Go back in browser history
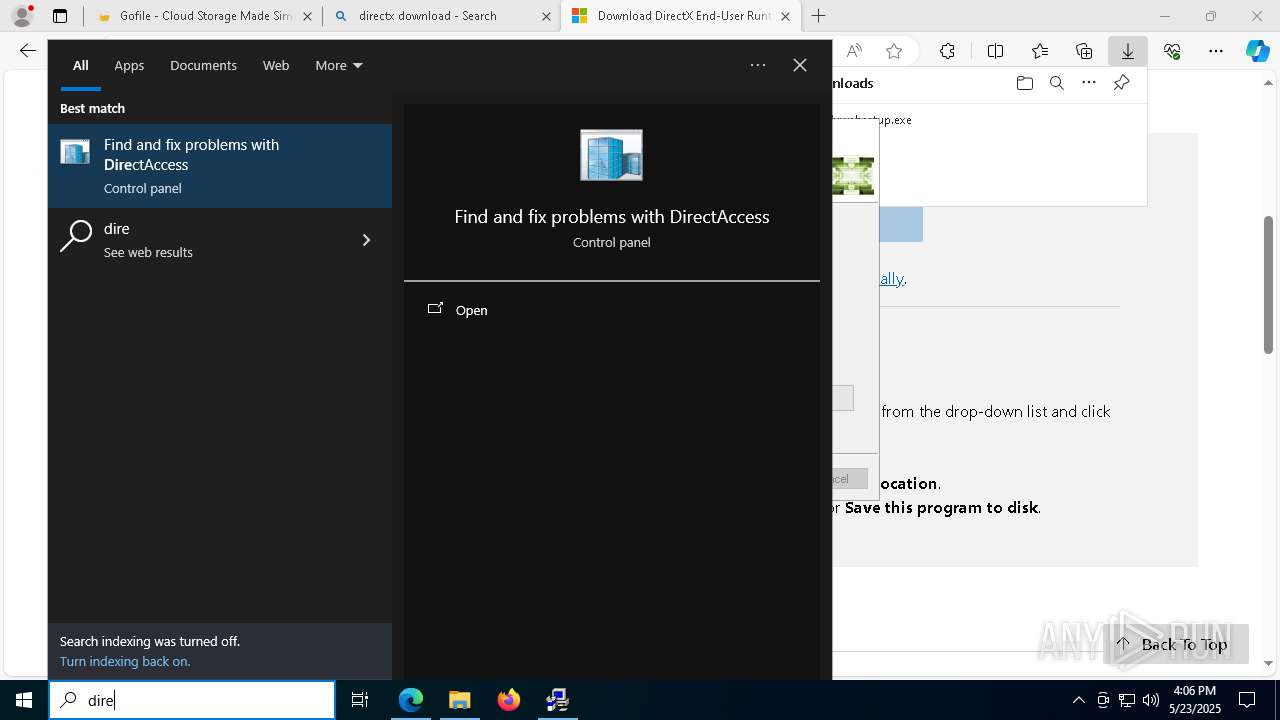The height and width of the screenshot is (720, 1280). (28, 51)
